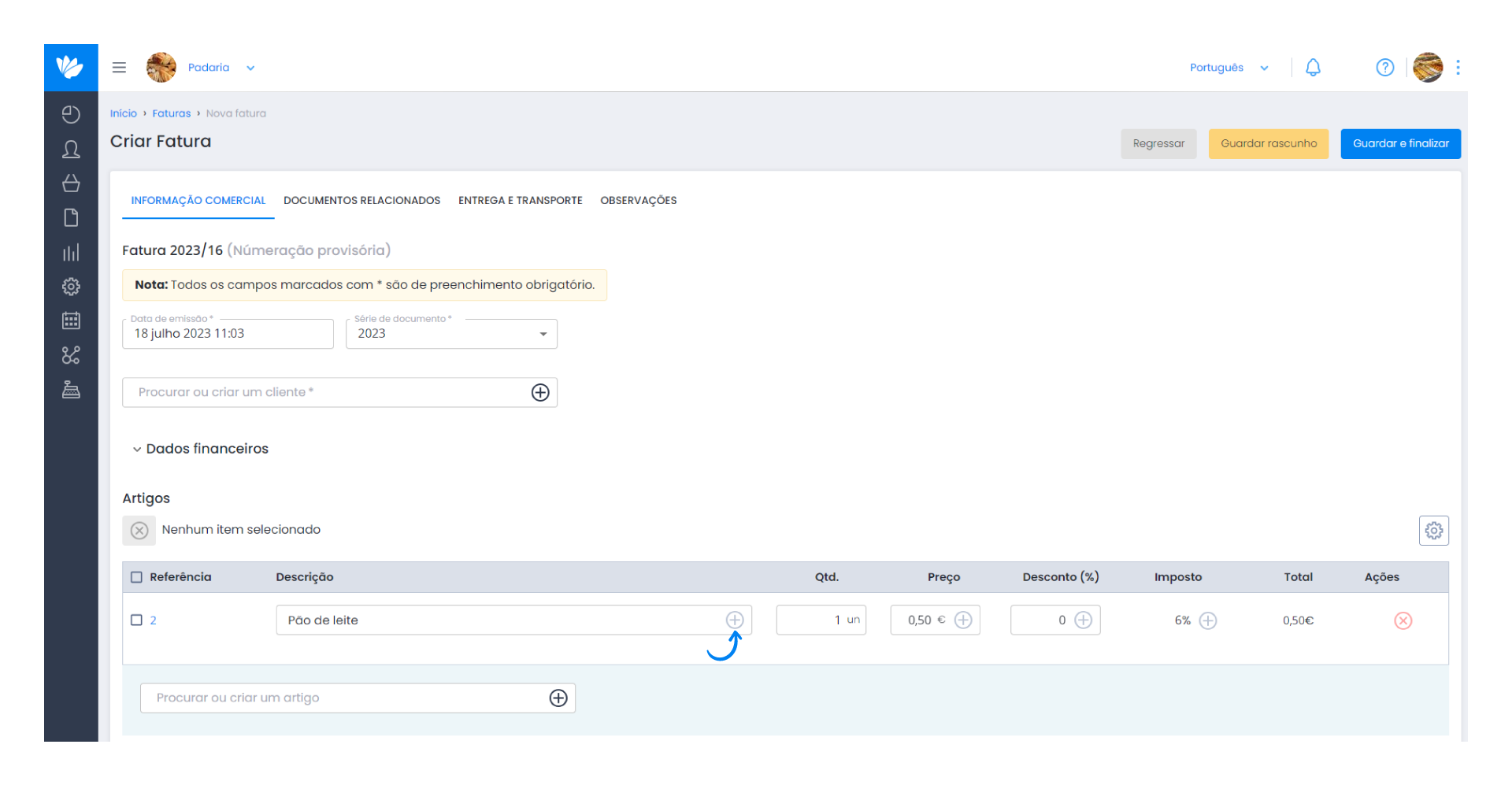
Task: Click the Imposto column header
Action: pos(1178,577)
